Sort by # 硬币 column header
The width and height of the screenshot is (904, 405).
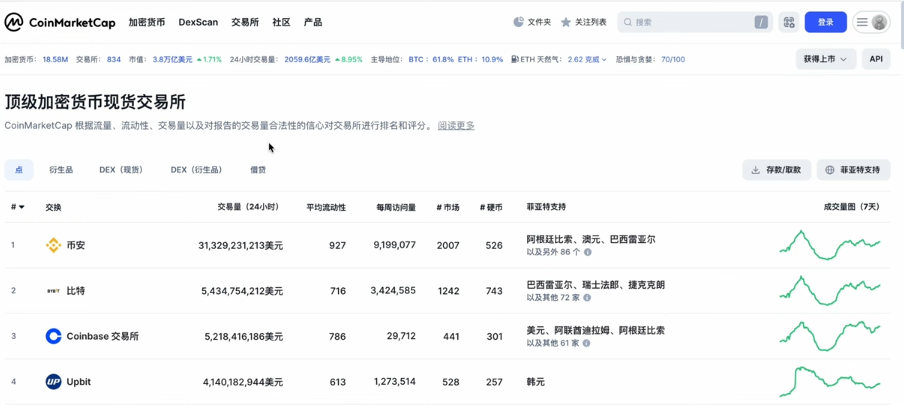click(x=491, y=207)
